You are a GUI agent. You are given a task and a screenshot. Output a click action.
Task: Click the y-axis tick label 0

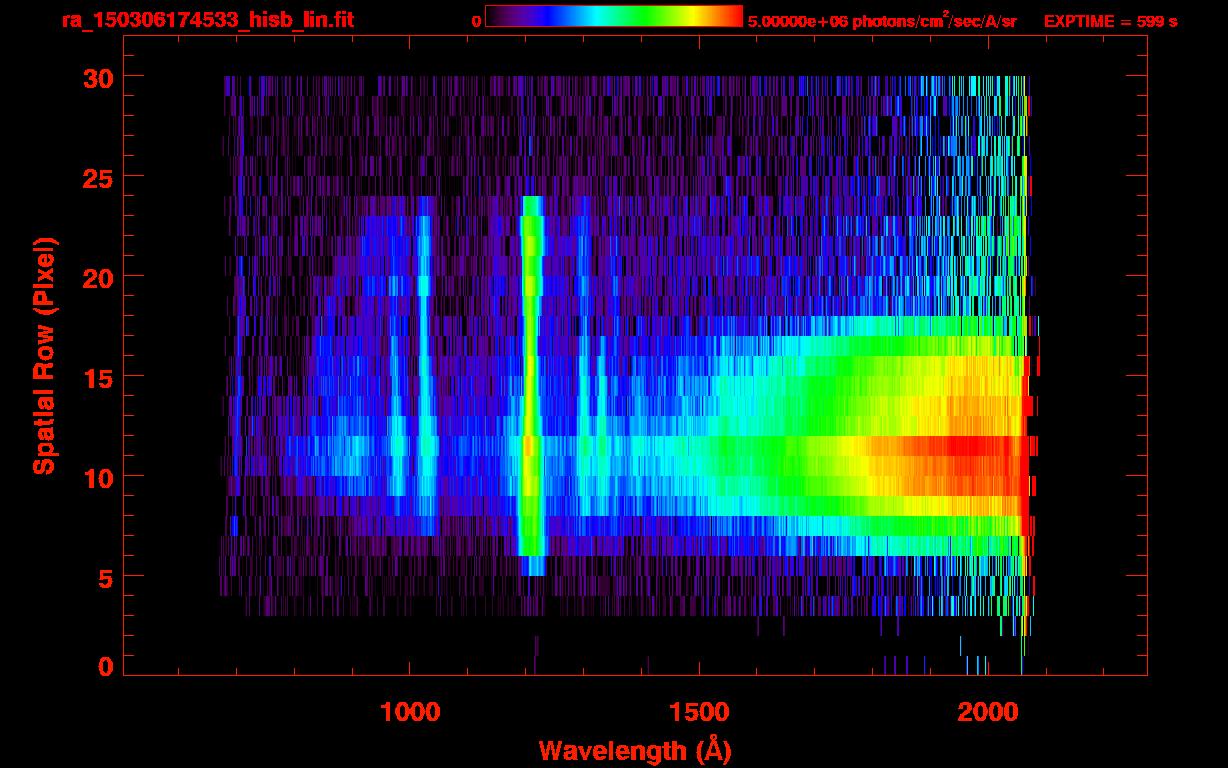tap(106, 666)
